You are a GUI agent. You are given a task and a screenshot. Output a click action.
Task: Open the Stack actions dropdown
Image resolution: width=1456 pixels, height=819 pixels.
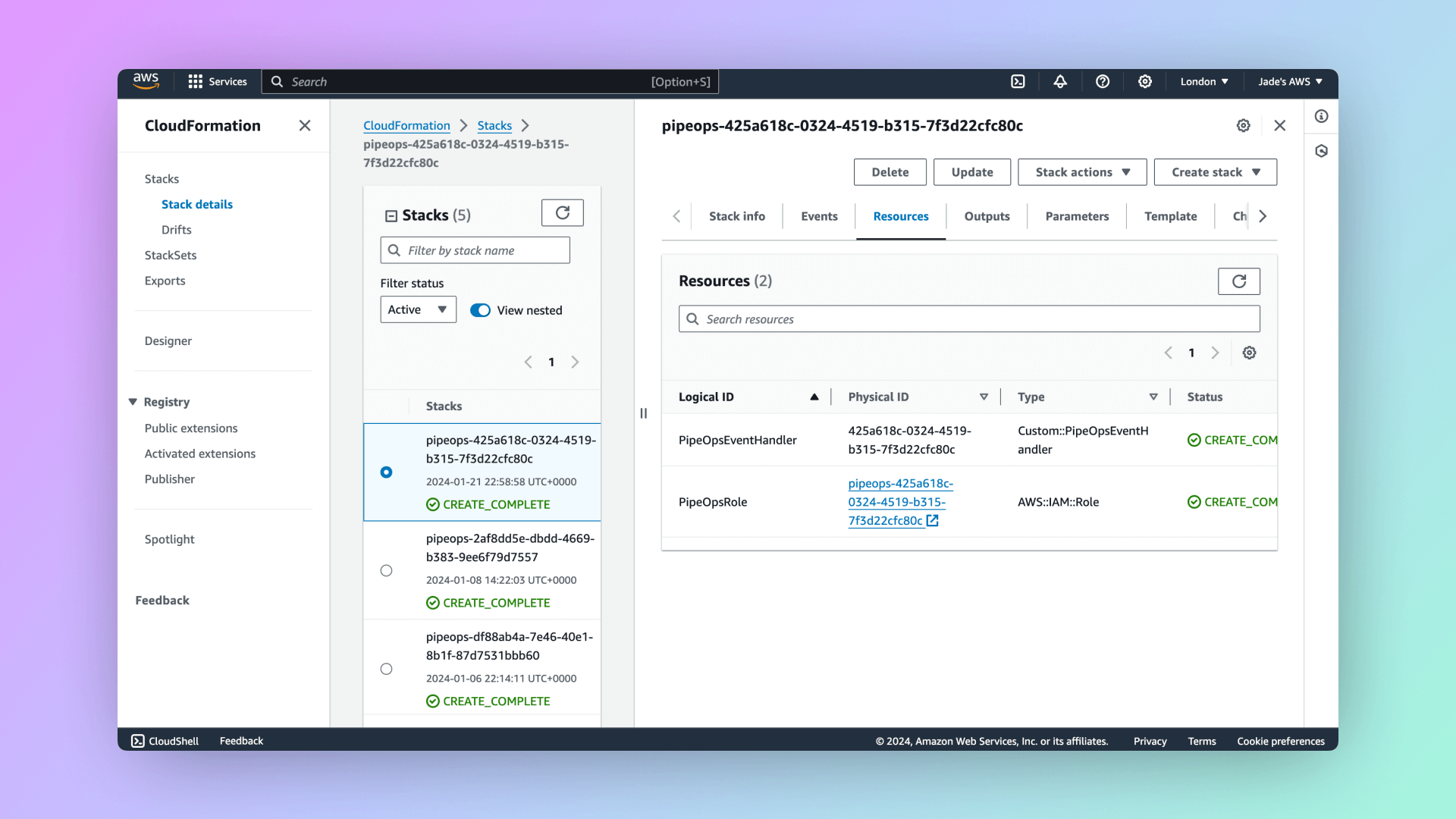coord(1082,172)
